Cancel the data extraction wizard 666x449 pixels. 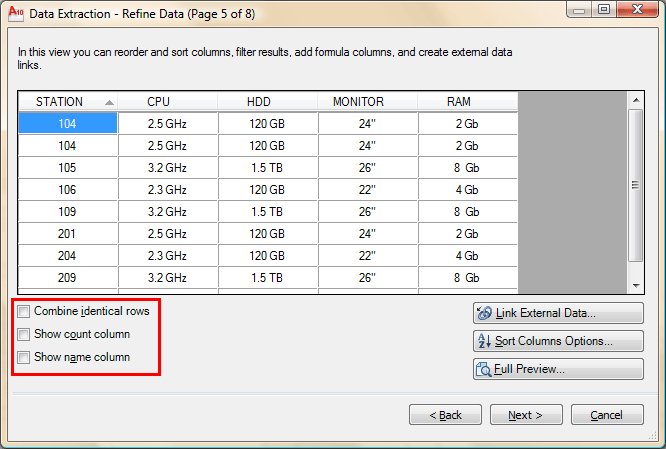tap(607, 415)
